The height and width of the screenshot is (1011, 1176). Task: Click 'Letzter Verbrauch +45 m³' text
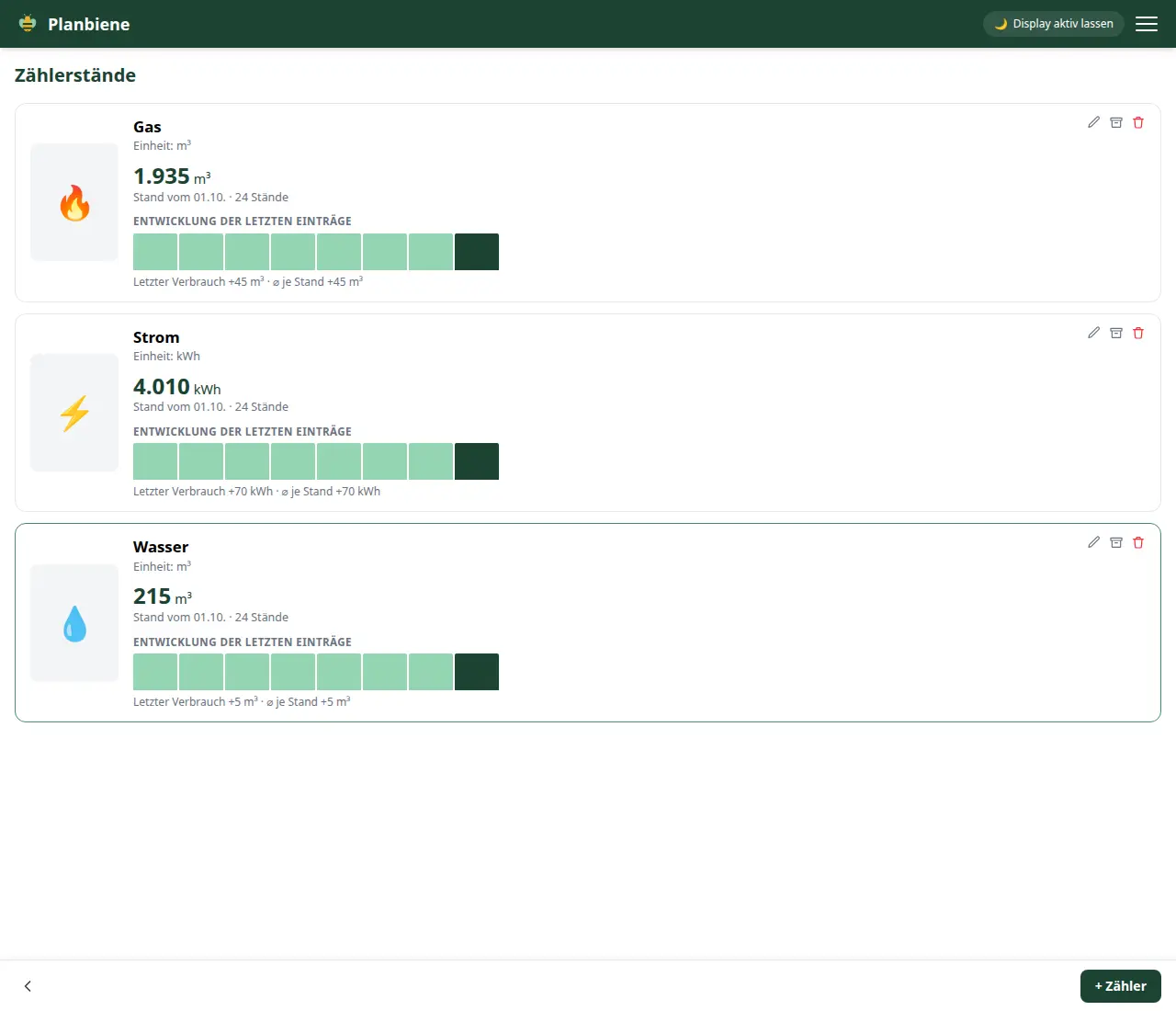click(x=198, y=282)
